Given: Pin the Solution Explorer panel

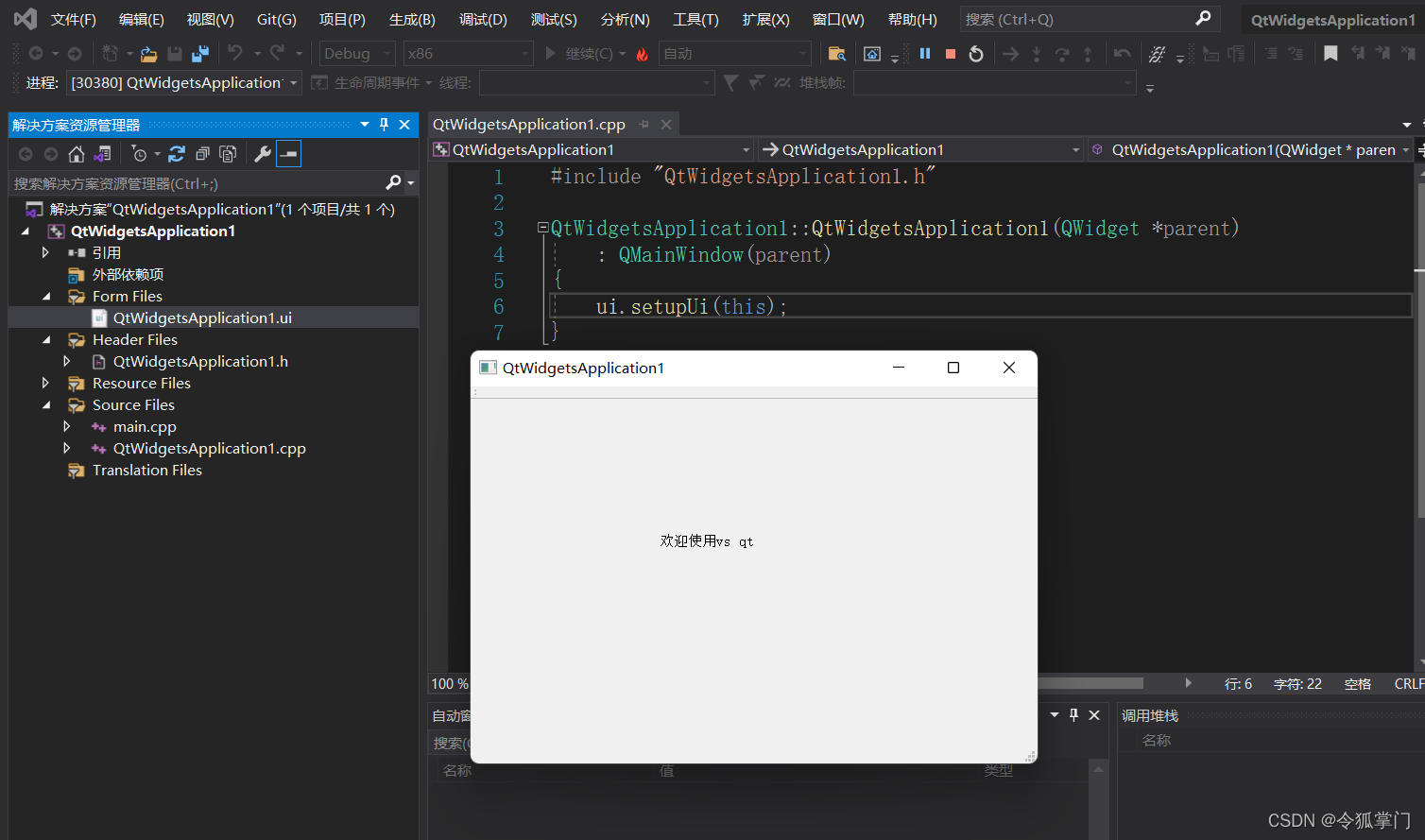Looking at the screenshot, I should (384, 125).
